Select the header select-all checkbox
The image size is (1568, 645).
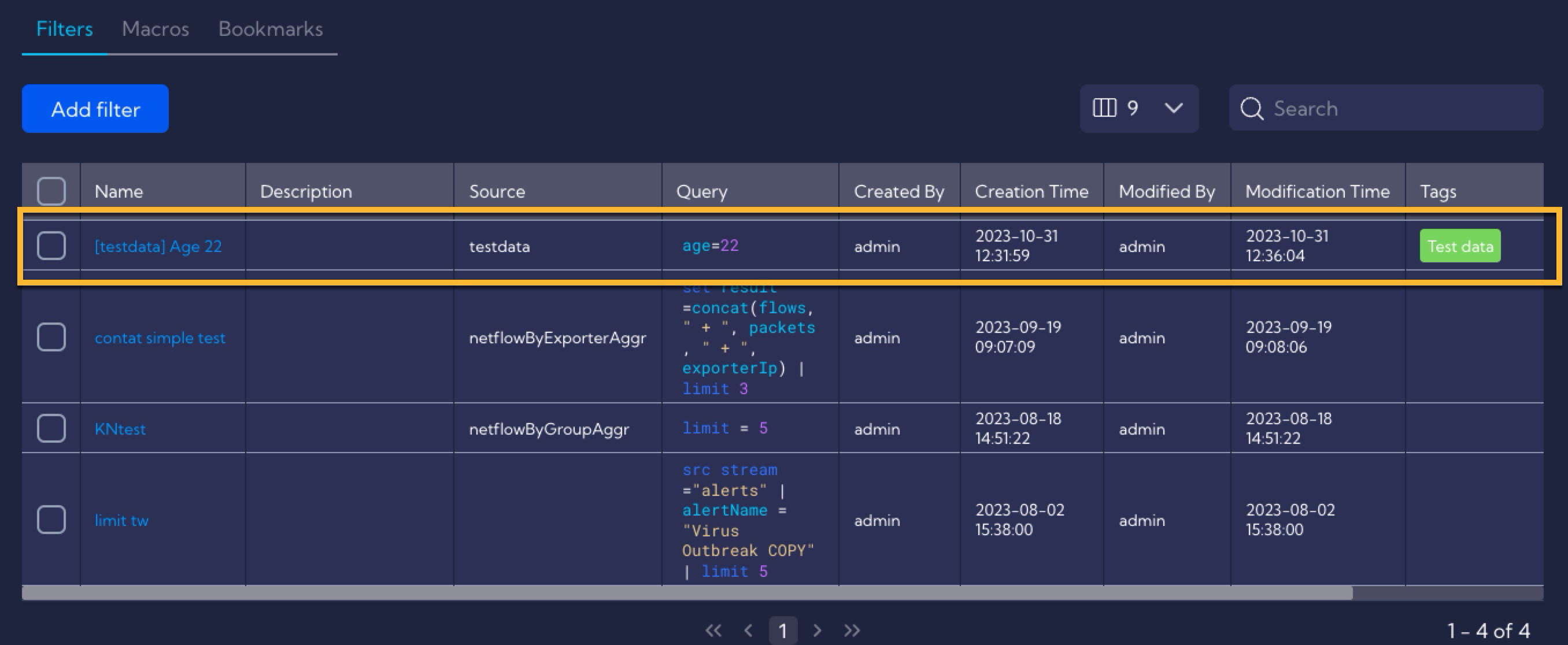coord(51,191)
